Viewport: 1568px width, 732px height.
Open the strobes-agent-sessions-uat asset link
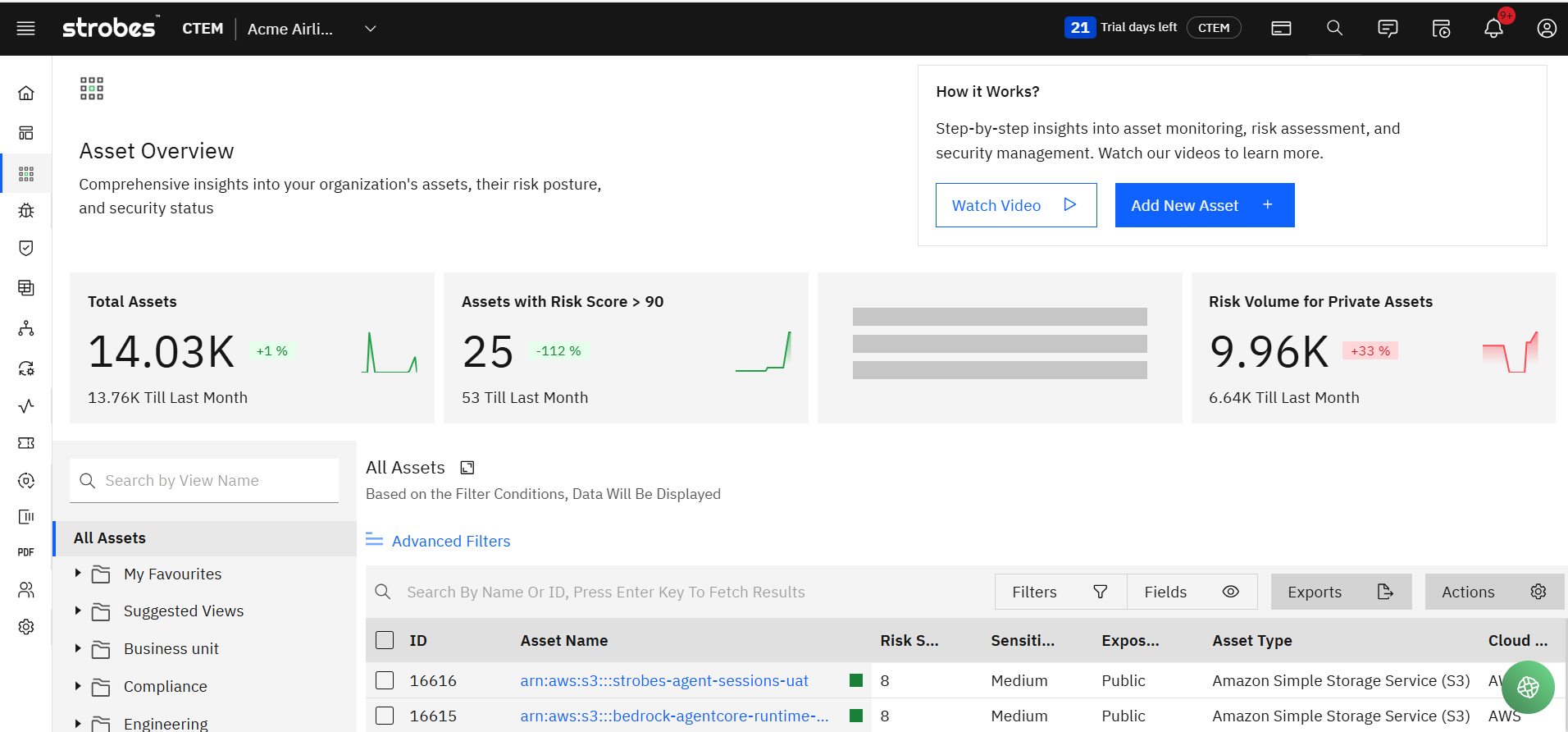[x=663, y=680]
